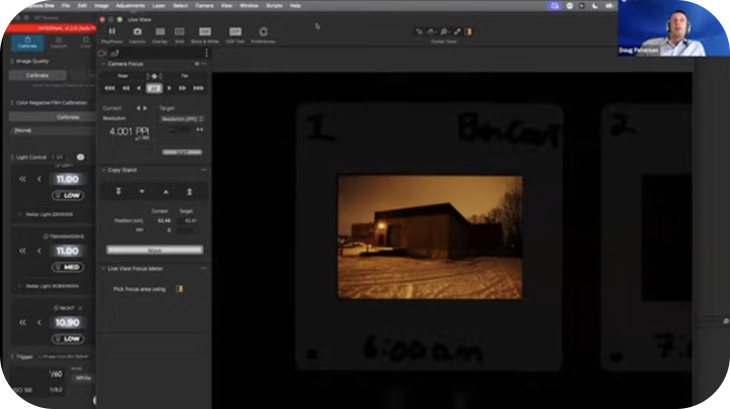730x409 pixels.
Task: Move camera focus far by small step
Action: [169, 88]
